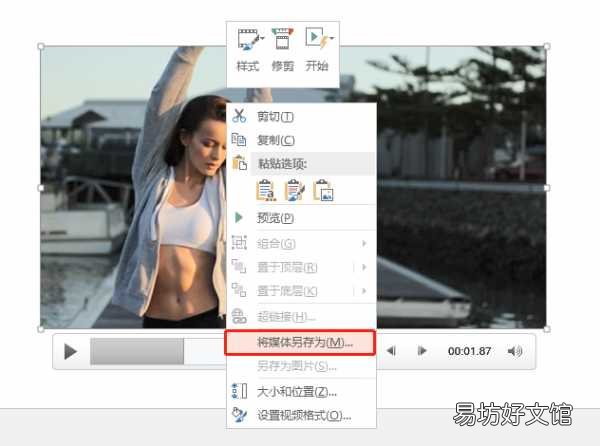
Task: Click the 修剪 trim video icon
Action: point(282,39)
